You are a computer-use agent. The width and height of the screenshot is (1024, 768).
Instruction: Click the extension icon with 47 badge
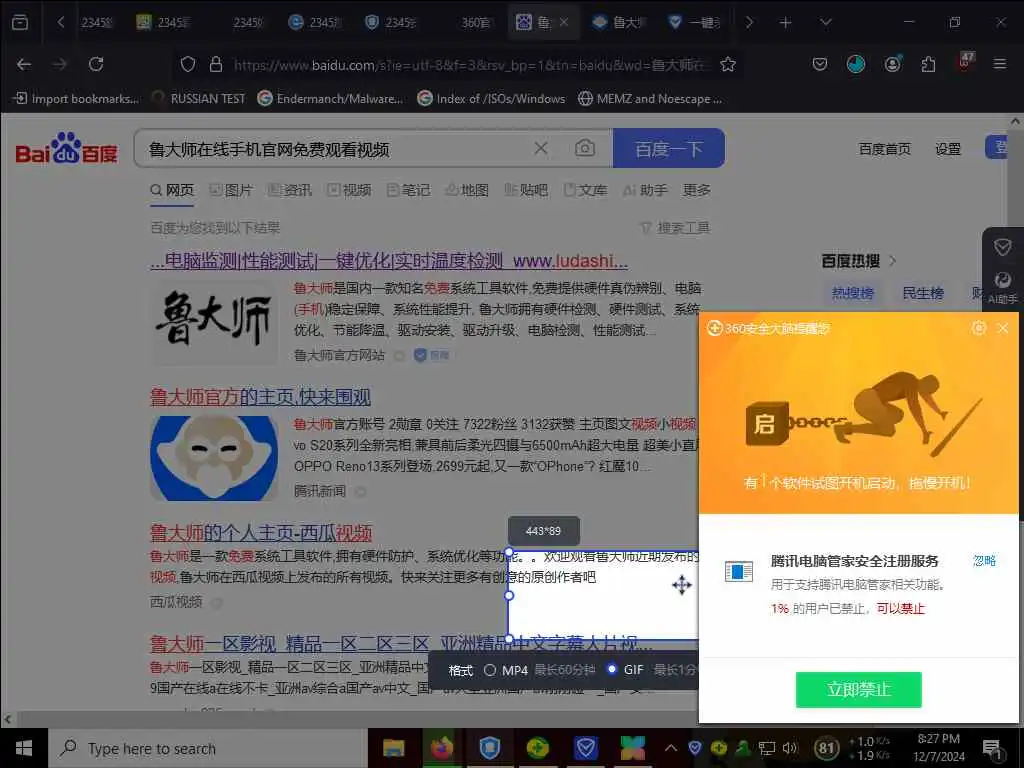point(965,62)
